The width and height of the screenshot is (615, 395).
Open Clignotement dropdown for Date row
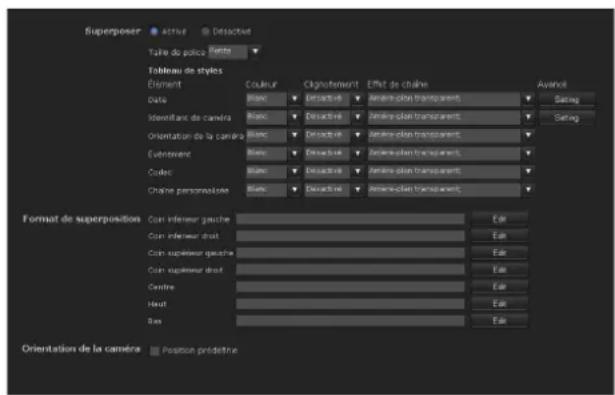point(334,99)
